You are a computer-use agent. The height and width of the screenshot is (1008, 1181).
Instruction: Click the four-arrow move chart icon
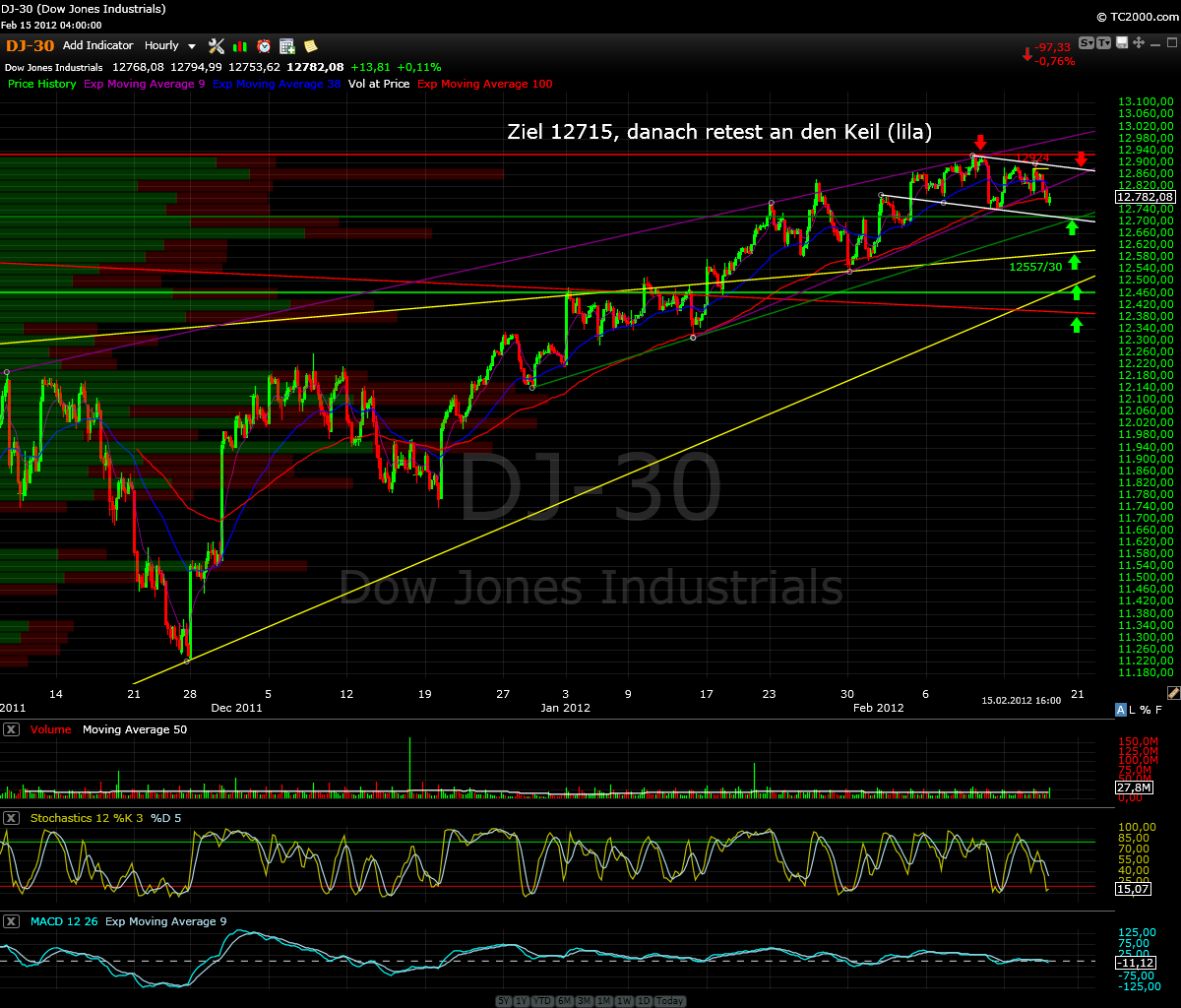[x=1139, y=42]
